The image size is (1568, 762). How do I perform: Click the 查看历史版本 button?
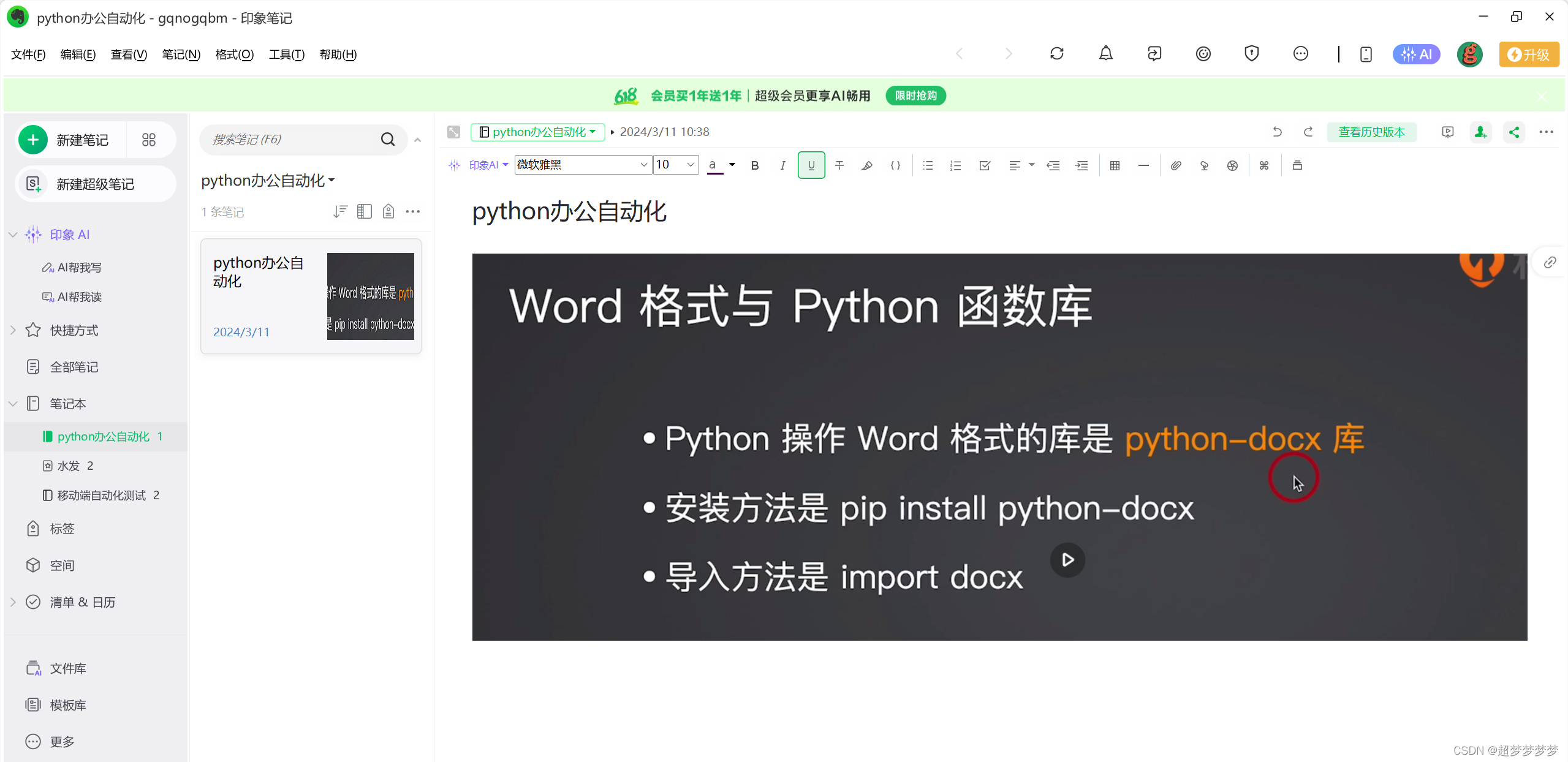1371,132
